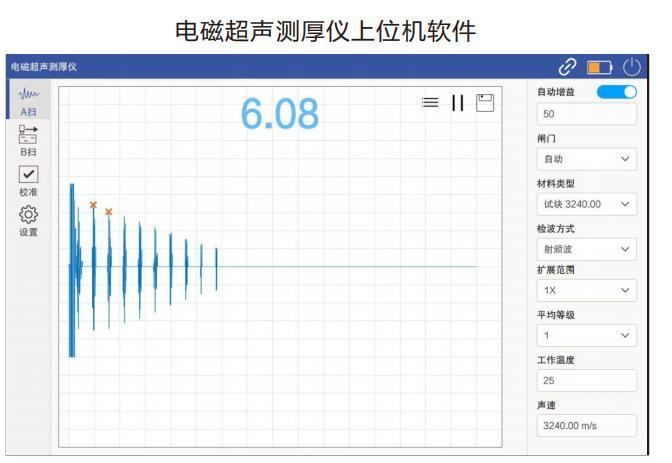Screen dimensions: 672x463
Task: Click the gain value field showing 50
Action: coord(586,114)
